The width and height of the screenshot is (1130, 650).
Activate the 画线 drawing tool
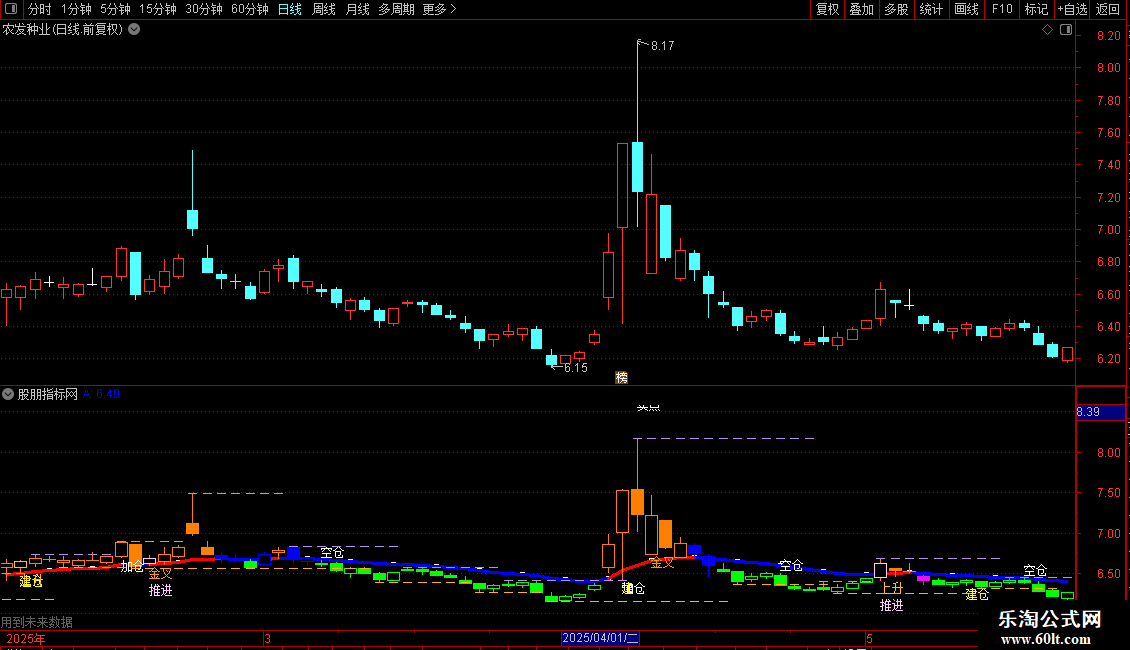(966, 9)
